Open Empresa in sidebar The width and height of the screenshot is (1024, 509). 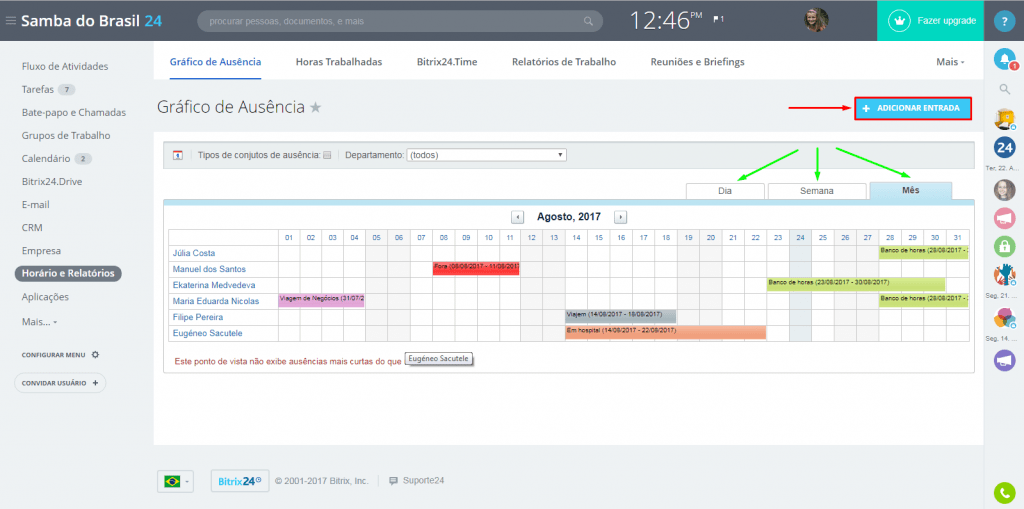pos(41,250)
